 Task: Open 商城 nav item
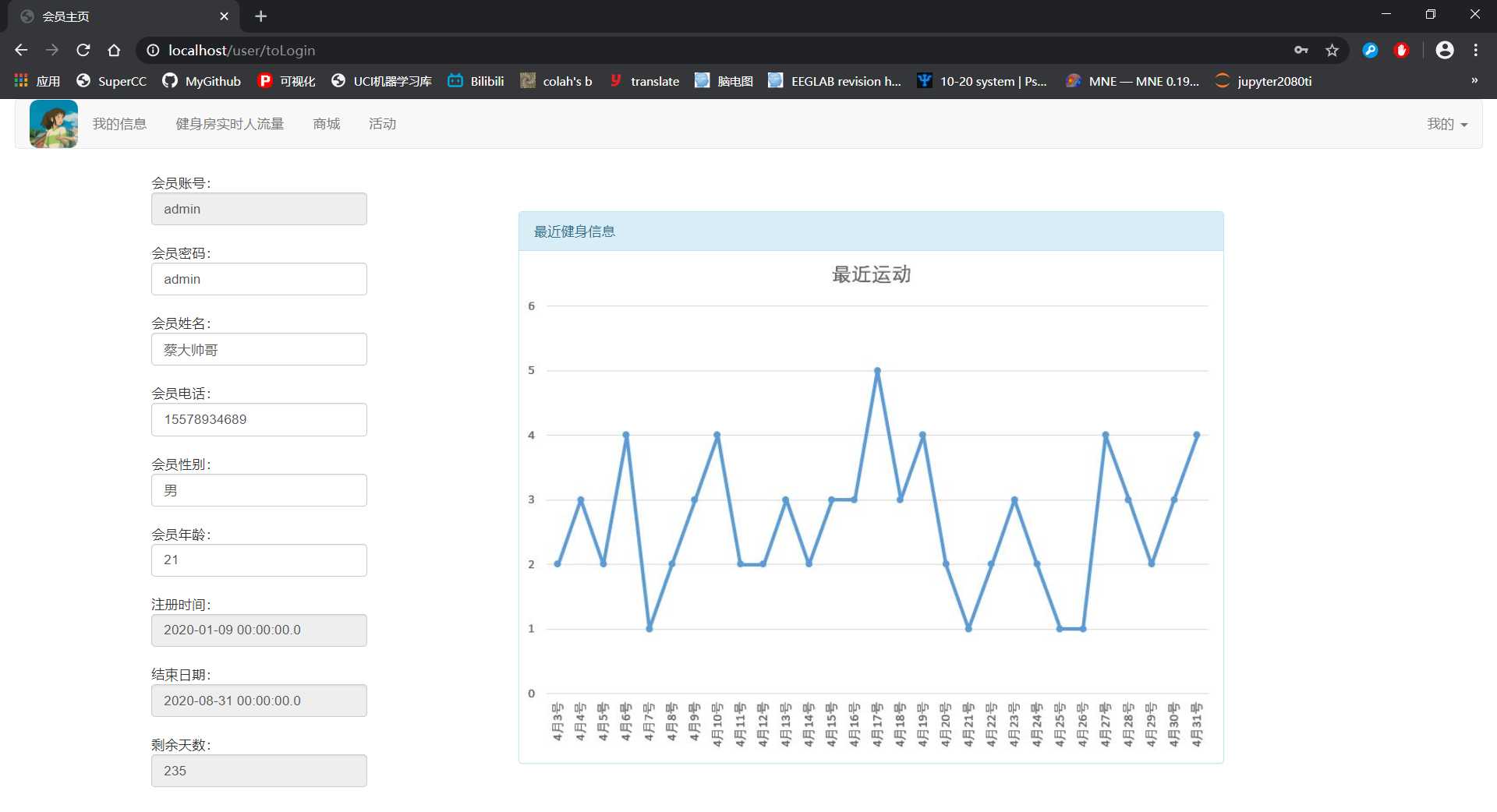[x=327, y=124]
